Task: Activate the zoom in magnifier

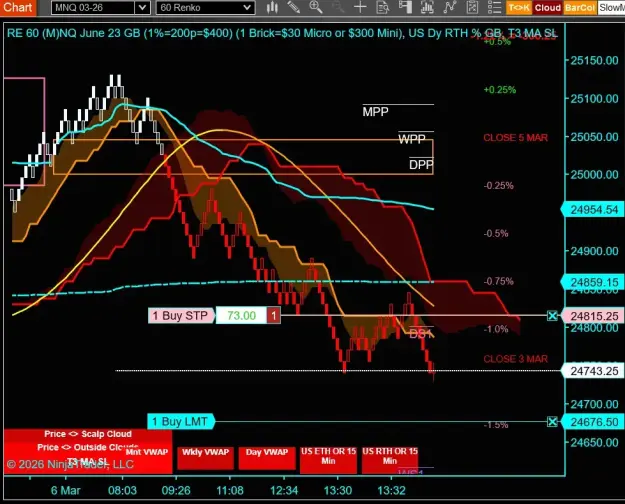Action: pyautogui.click(x=316, y=7)
